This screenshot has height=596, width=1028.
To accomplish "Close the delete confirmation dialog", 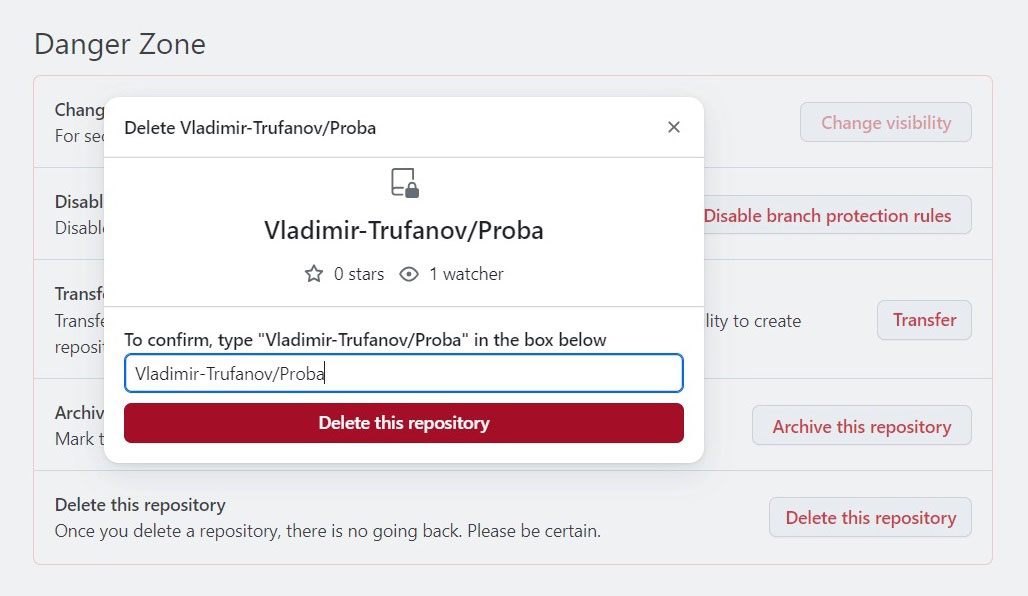I will [673, 127].
